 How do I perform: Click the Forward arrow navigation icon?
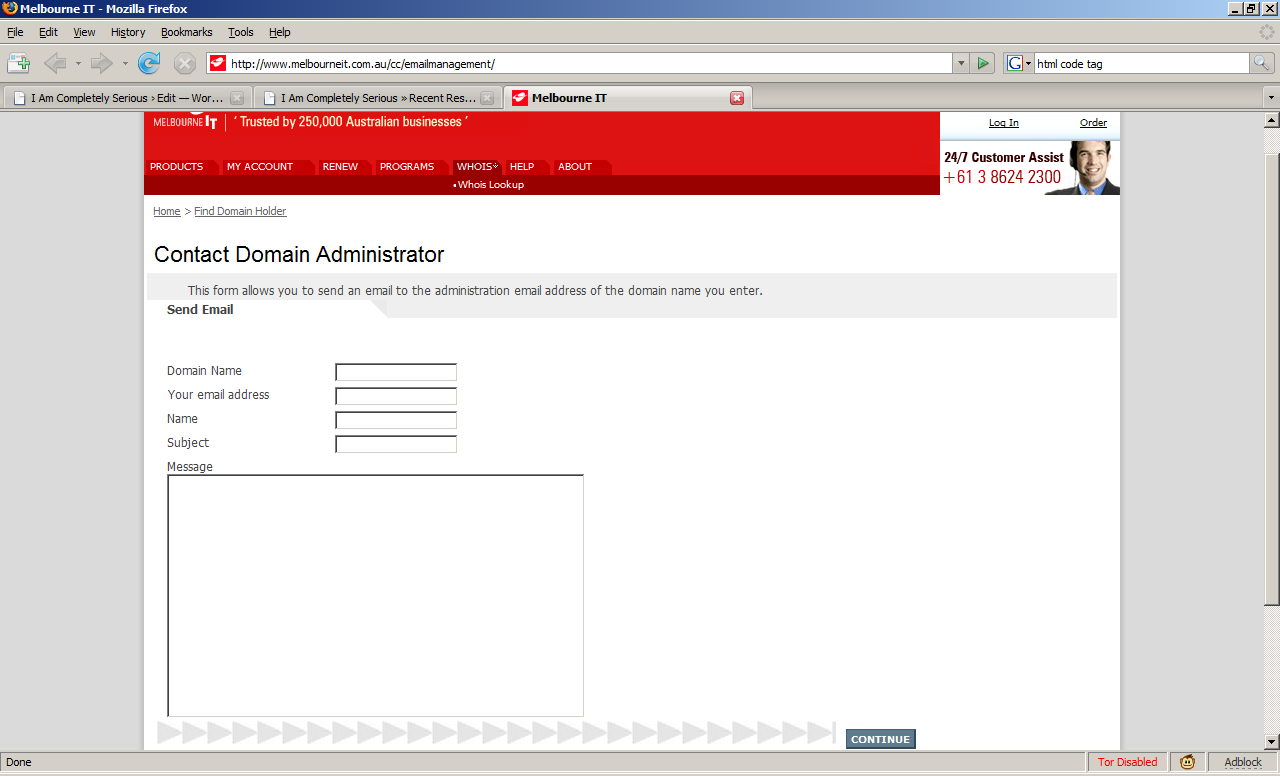pyautogui.click(x=101, y=64)
